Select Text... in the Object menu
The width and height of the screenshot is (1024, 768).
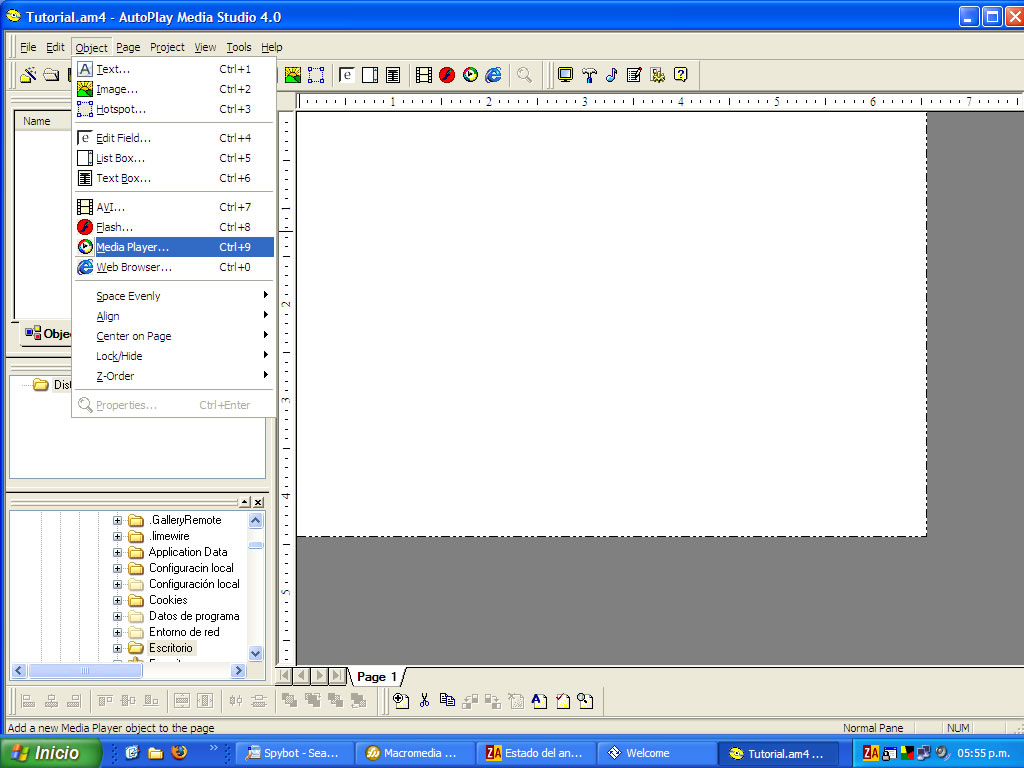click(x=173, y=69)
